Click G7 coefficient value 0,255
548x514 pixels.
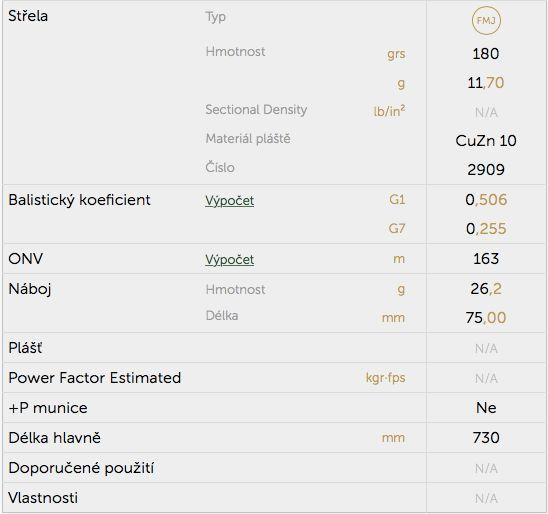coord(486,229)
